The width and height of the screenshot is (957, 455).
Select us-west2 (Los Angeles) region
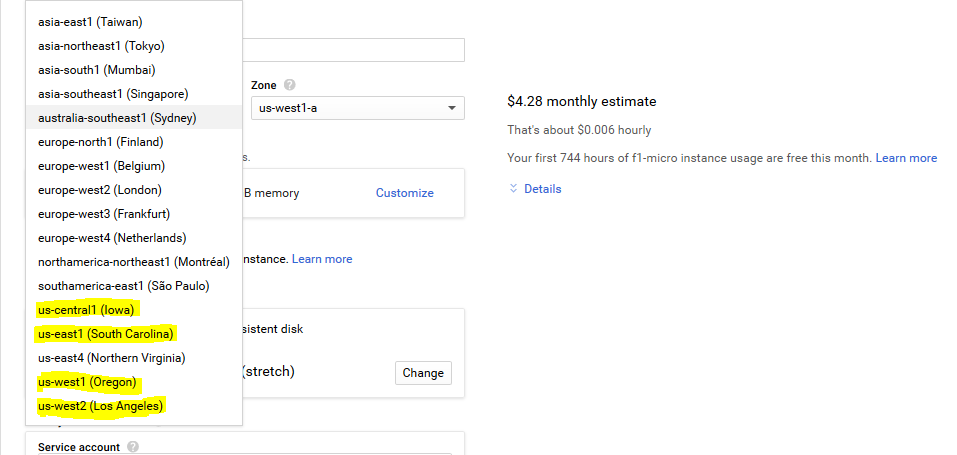[x=100, y=406]
